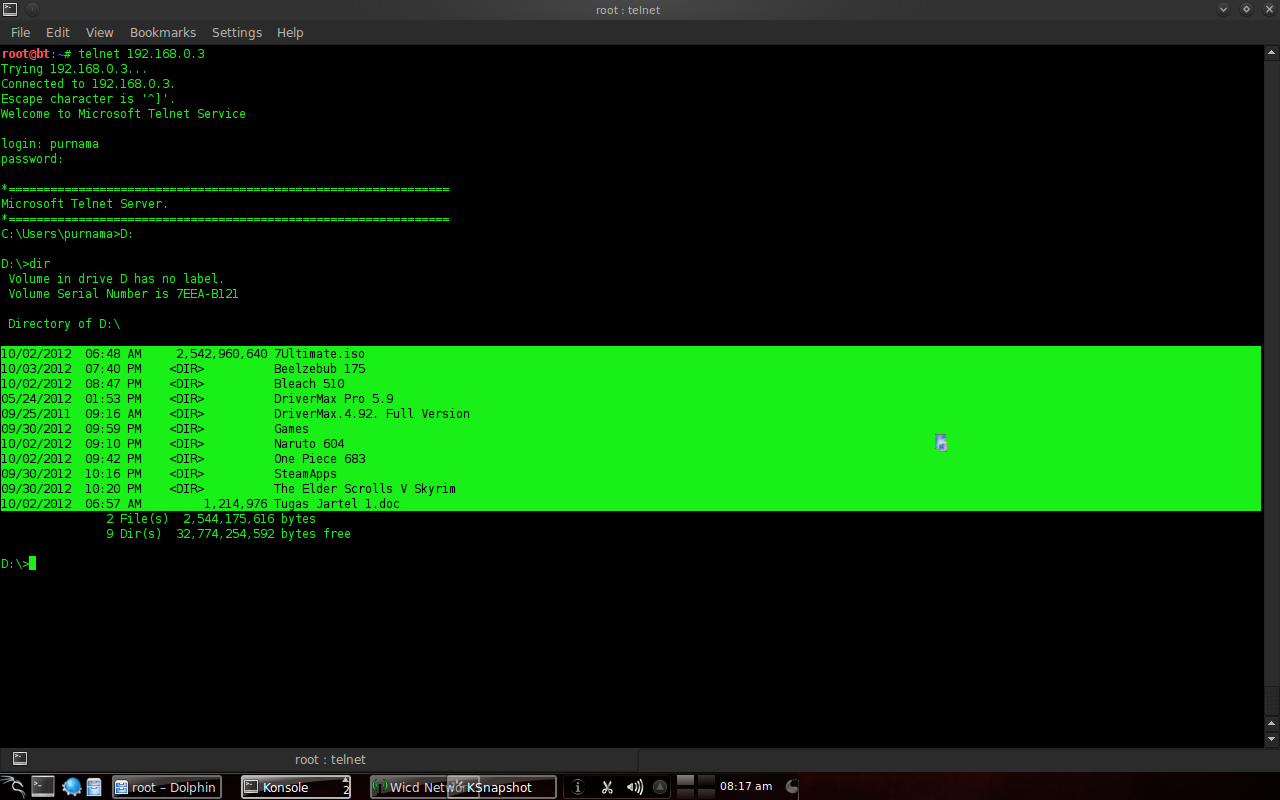Switch to the 'root – Dolphin' taskbar window

pyautogui.click(x=166, y=787)
